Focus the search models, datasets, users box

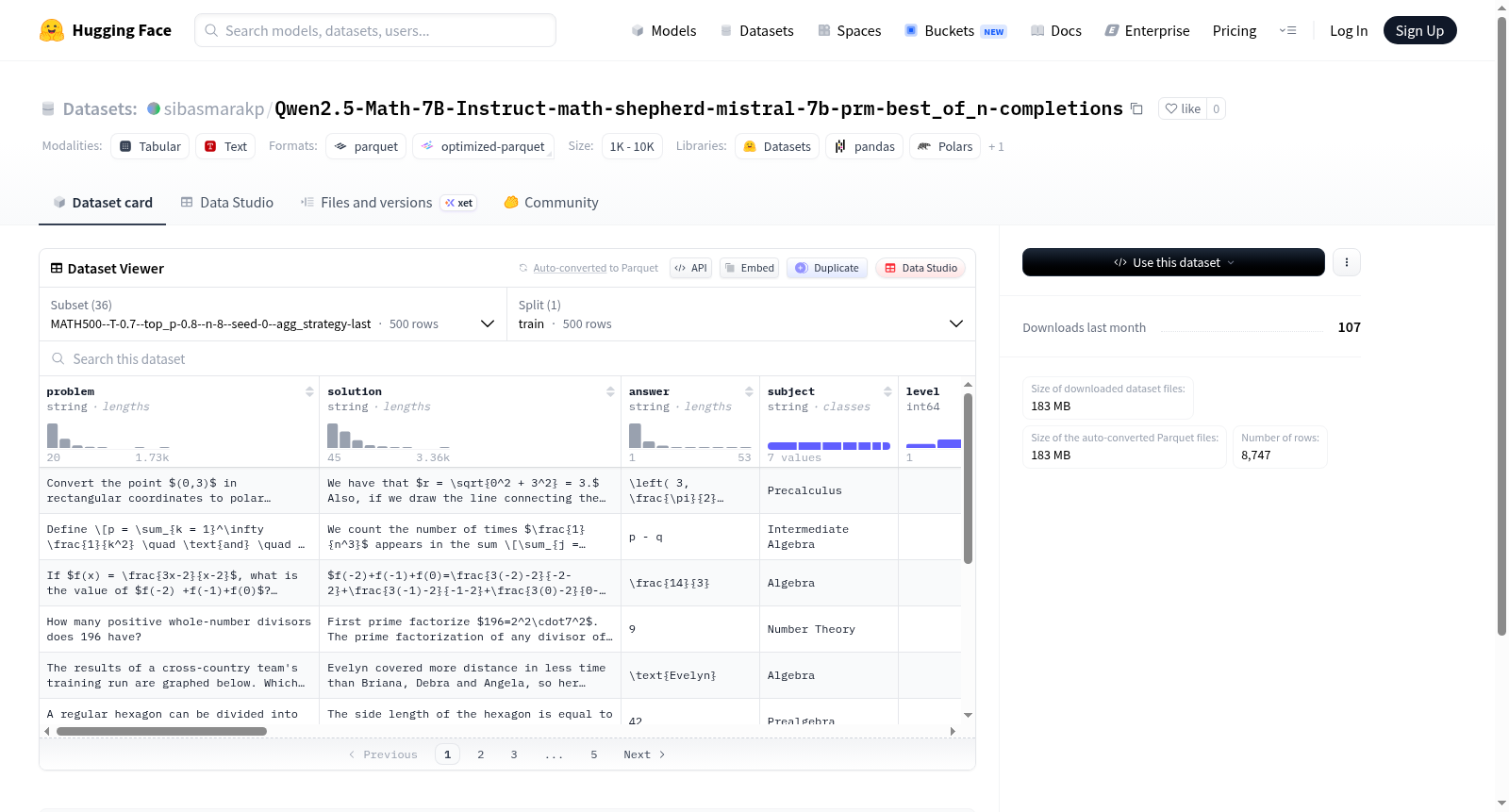[375, 30]
